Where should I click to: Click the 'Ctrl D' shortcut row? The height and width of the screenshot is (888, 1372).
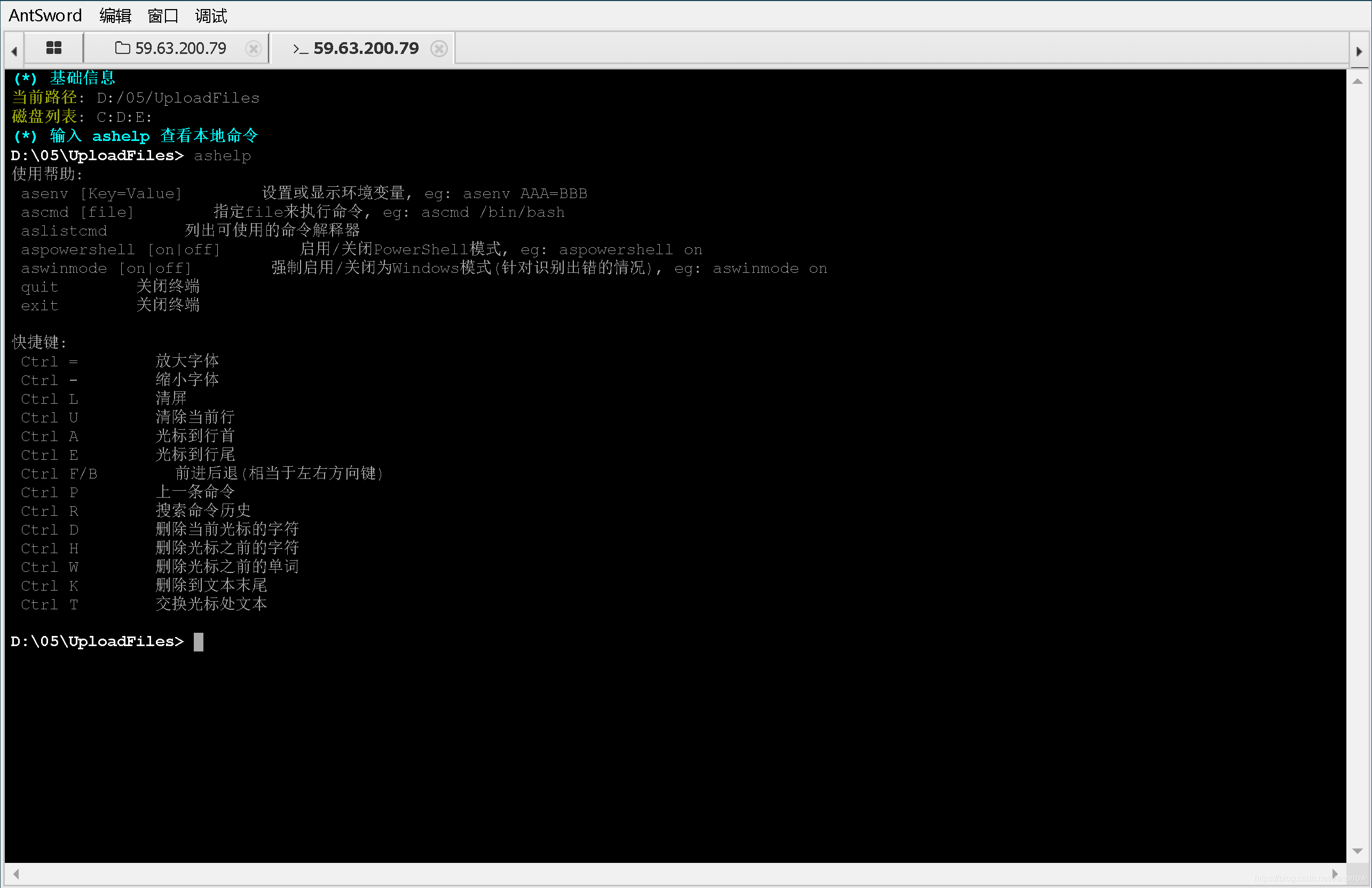click(160, 530)
